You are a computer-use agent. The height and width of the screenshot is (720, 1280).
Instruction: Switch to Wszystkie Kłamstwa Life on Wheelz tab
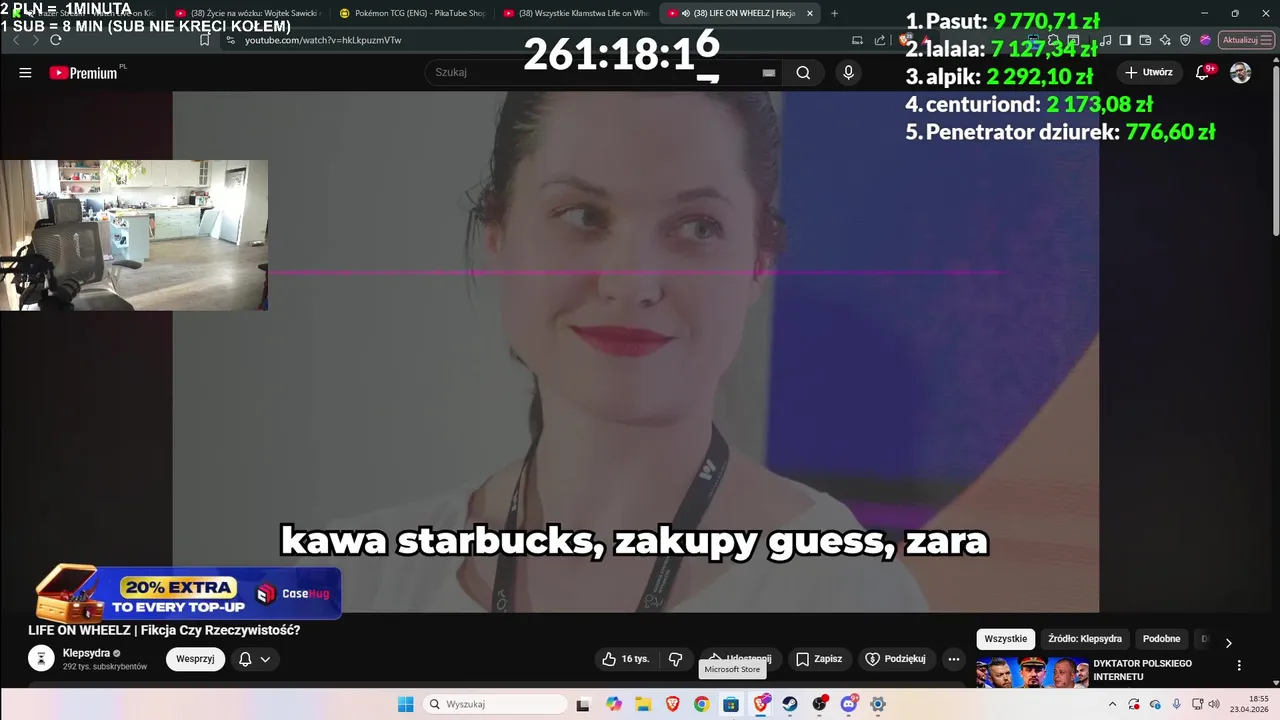click(x=576, y=13)
